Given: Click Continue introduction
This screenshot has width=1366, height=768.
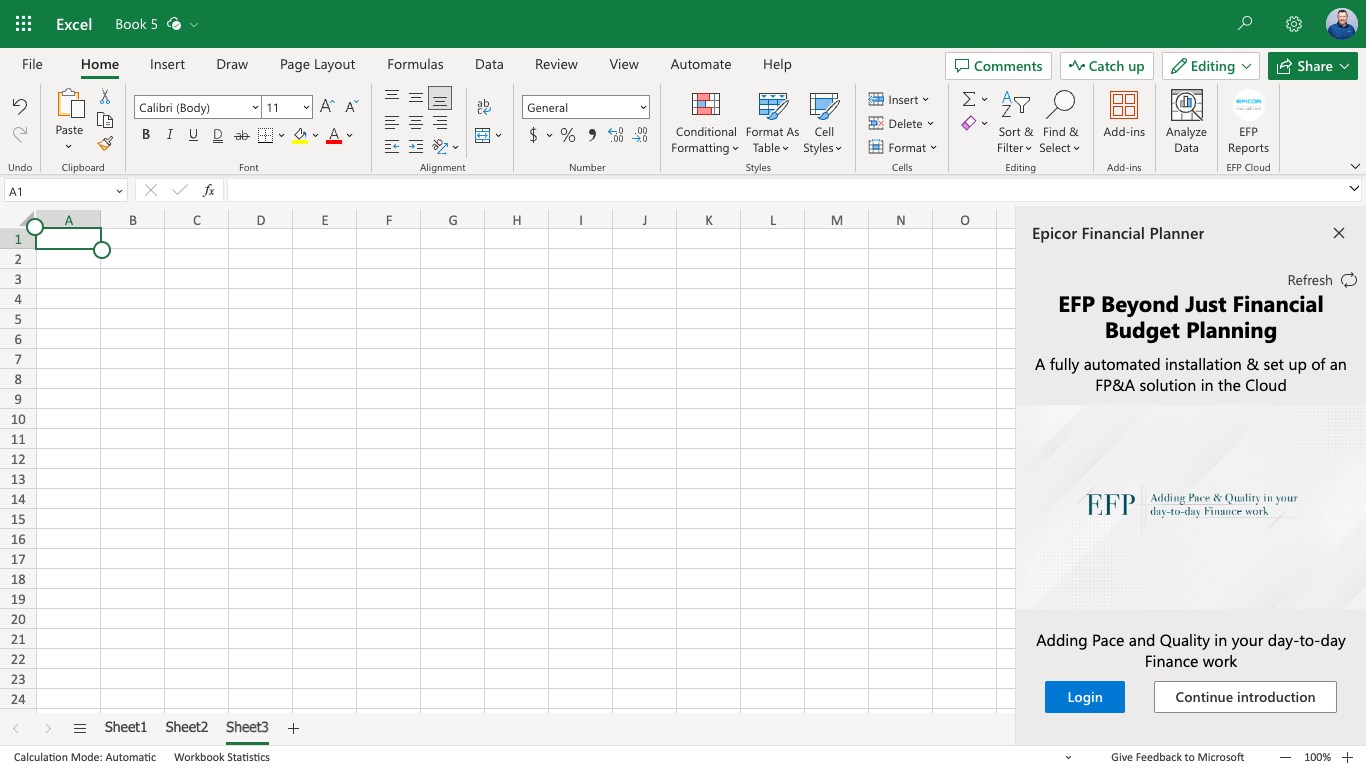Looking at the screenshot, I should pos(1245,697).
